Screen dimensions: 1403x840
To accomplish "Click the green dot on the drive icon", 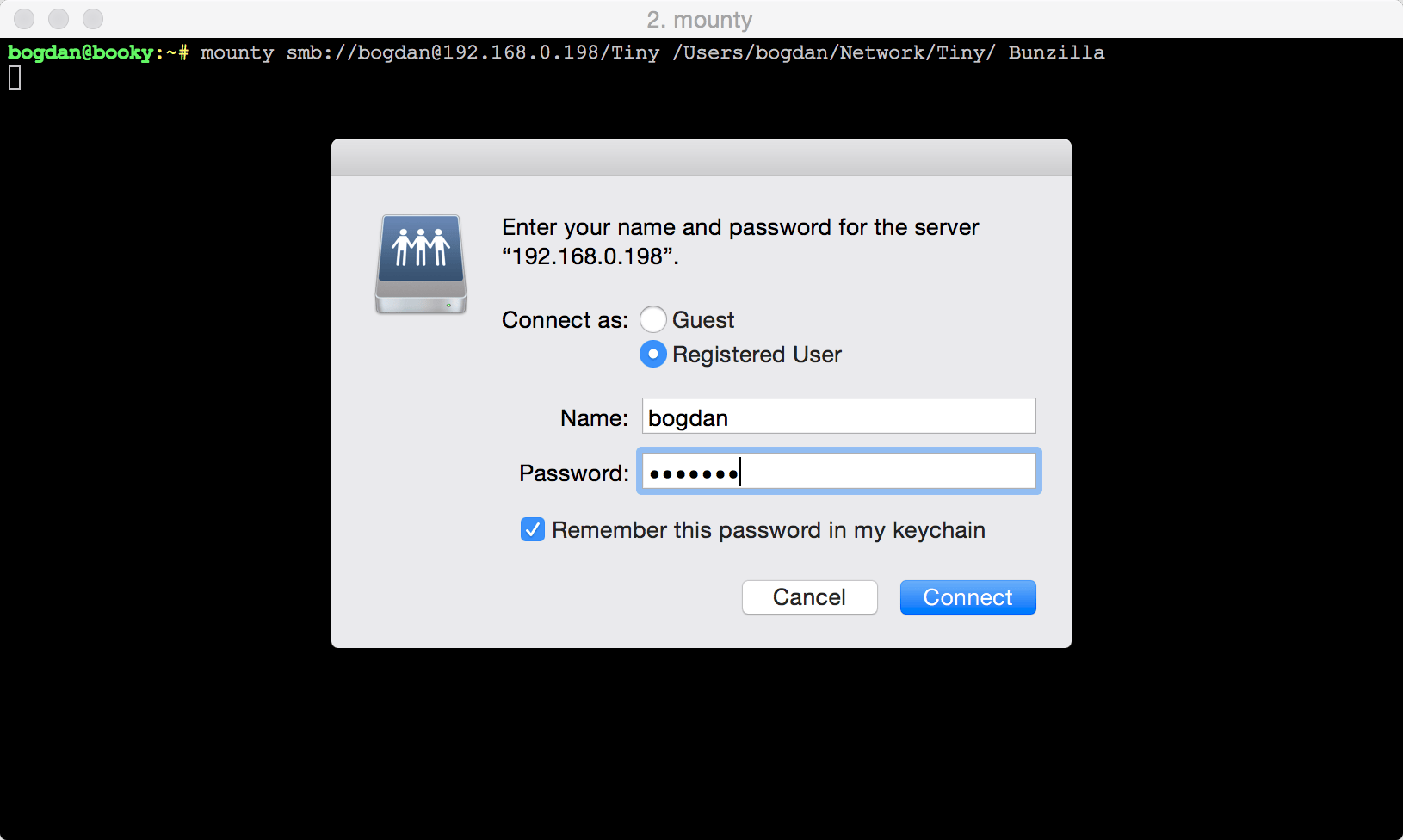I will click(449, 304).
